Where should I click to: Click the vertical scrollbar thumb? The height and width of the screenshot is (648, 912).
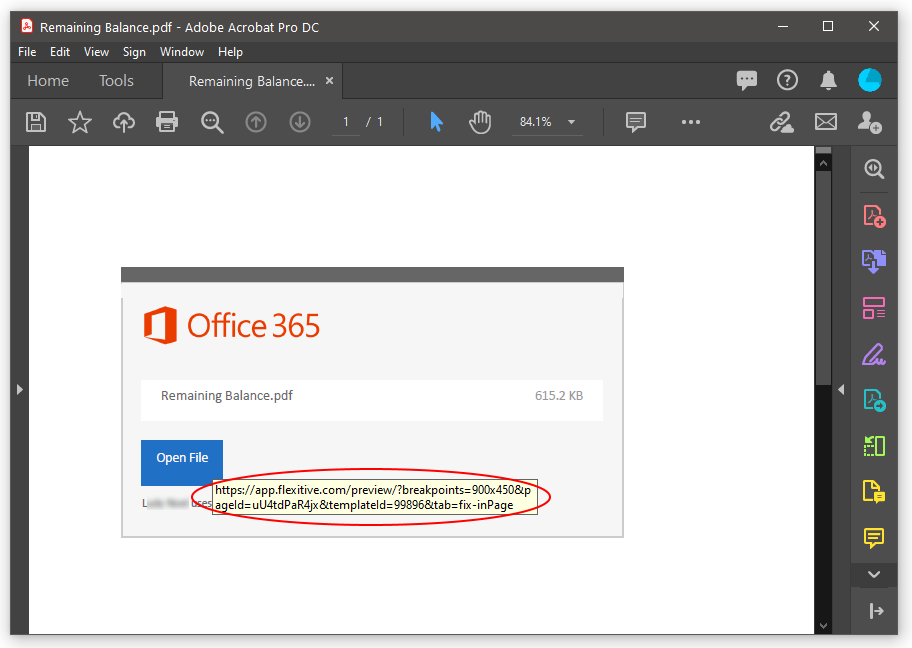pyautogui.click(x=823, y=278)
